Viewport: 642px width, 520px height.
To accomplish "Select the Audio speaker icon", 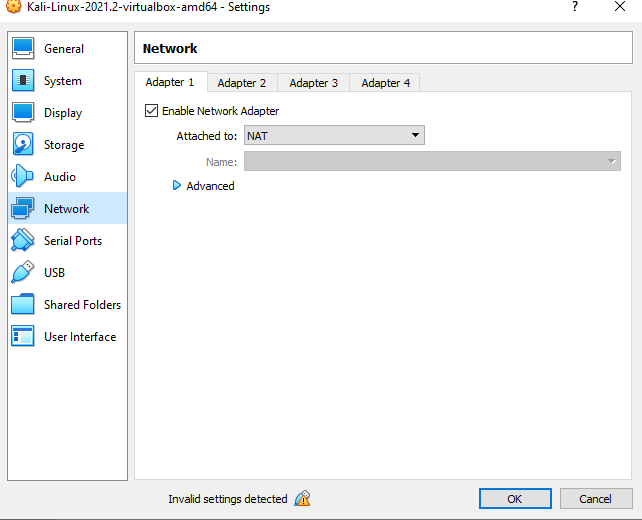I will click(x=23, y=177).
